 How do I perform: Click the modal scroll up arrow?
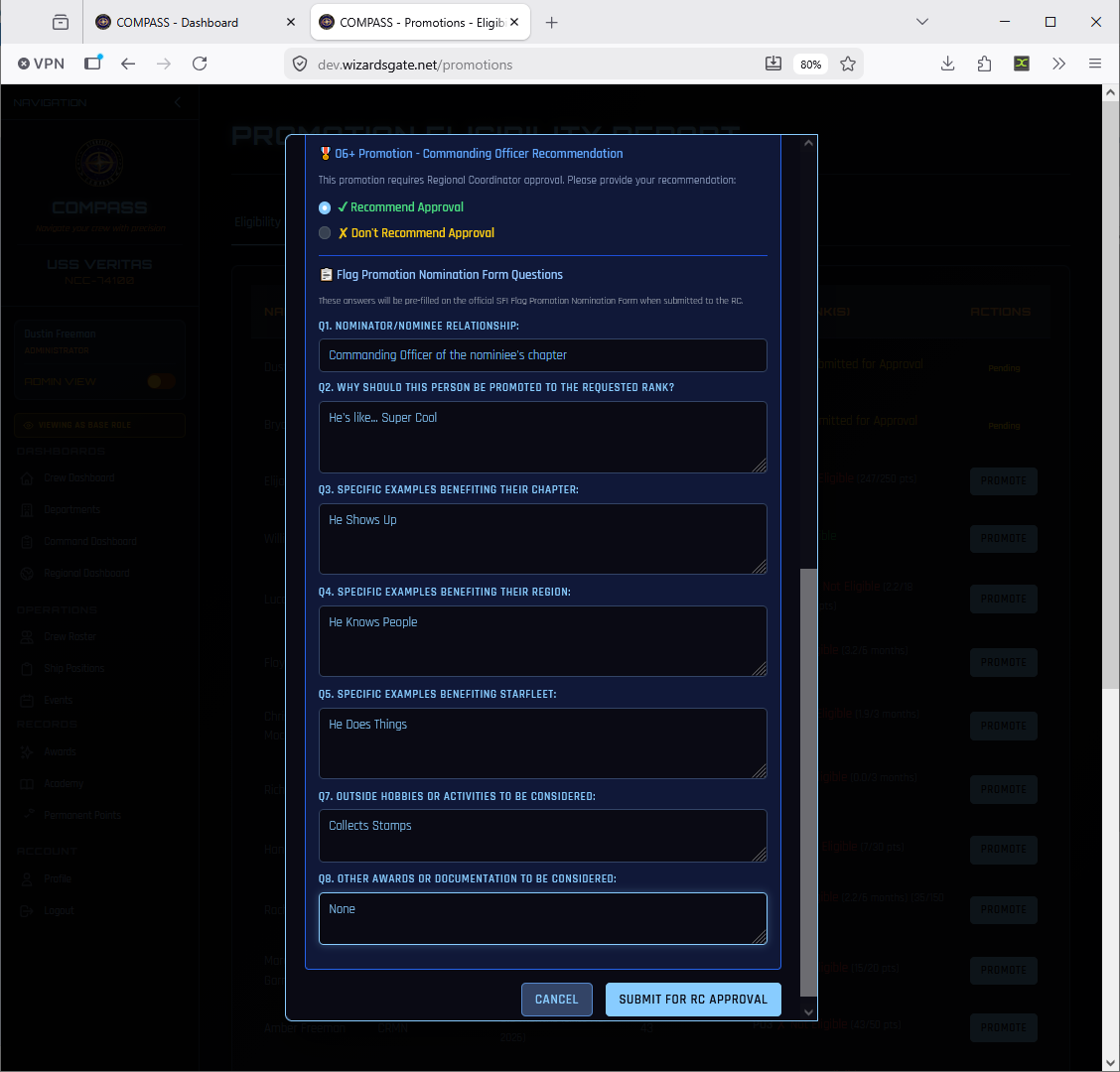(x=808, y=144)
